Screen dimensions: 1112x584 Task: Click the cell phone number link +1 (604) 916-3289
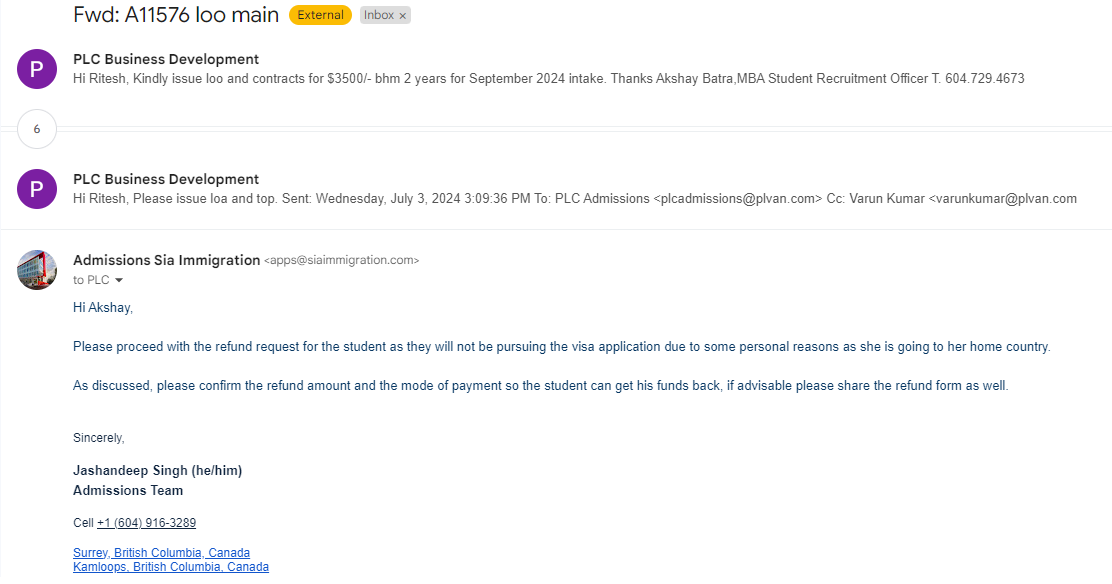(146, 523)
